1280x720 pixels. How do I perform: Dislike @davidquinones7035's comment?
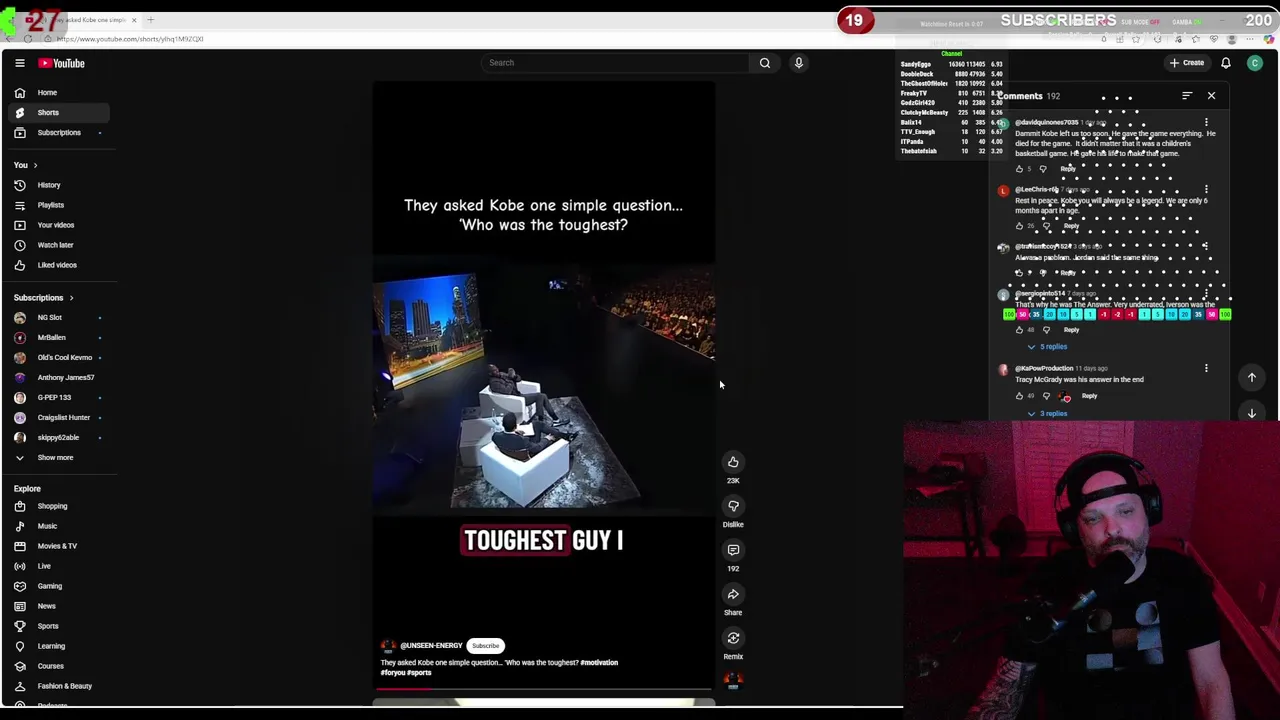click(1043, 168)
